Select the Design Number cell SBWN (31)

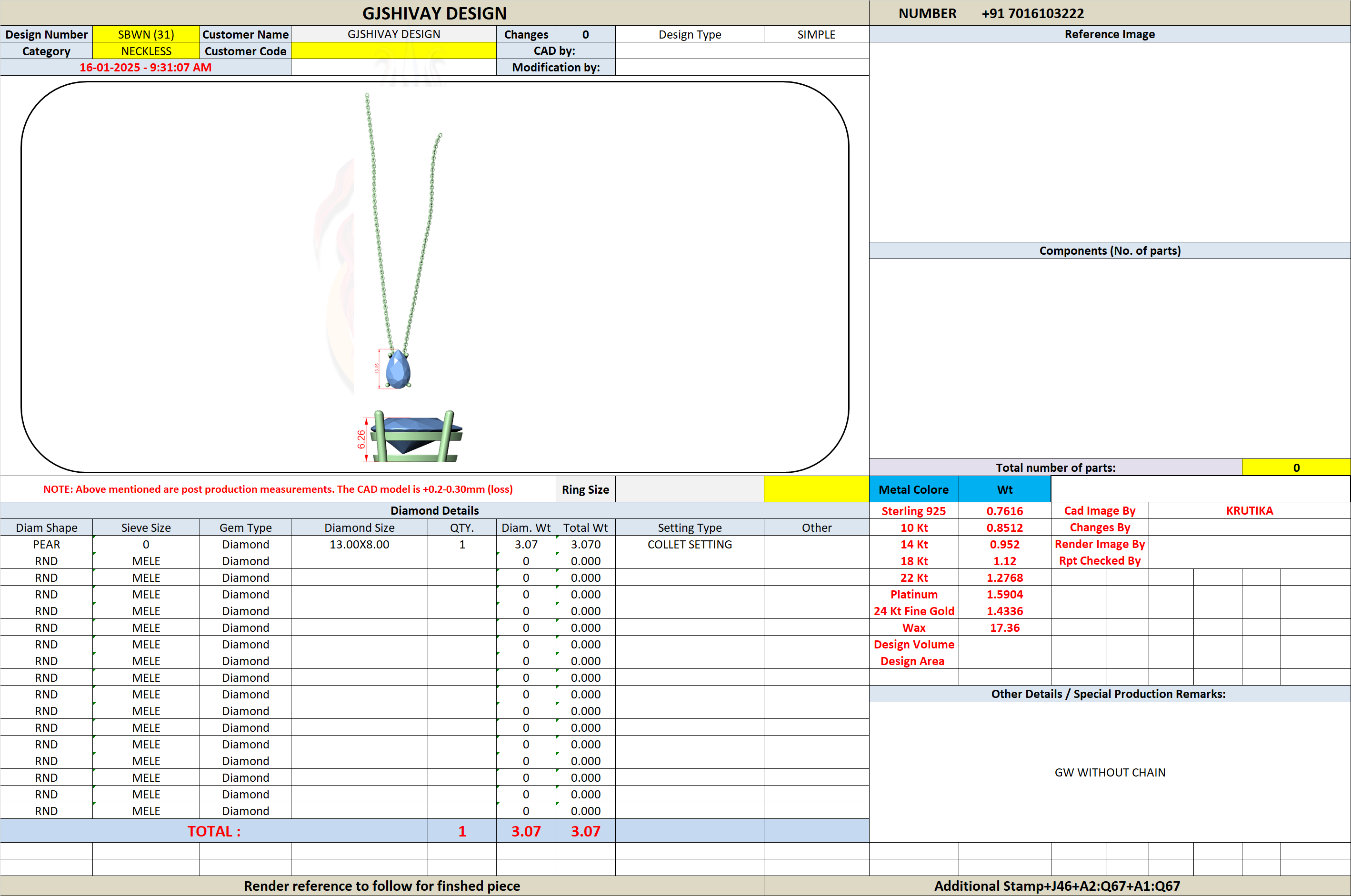[x=146, y=34]
